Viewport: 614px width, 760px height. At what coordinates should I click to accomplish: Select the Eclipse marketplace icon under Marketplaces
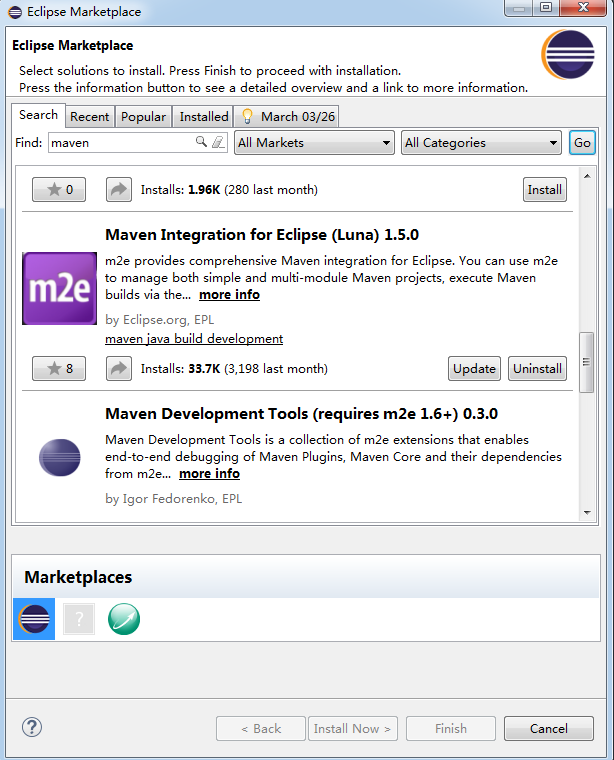click(34, 619)
